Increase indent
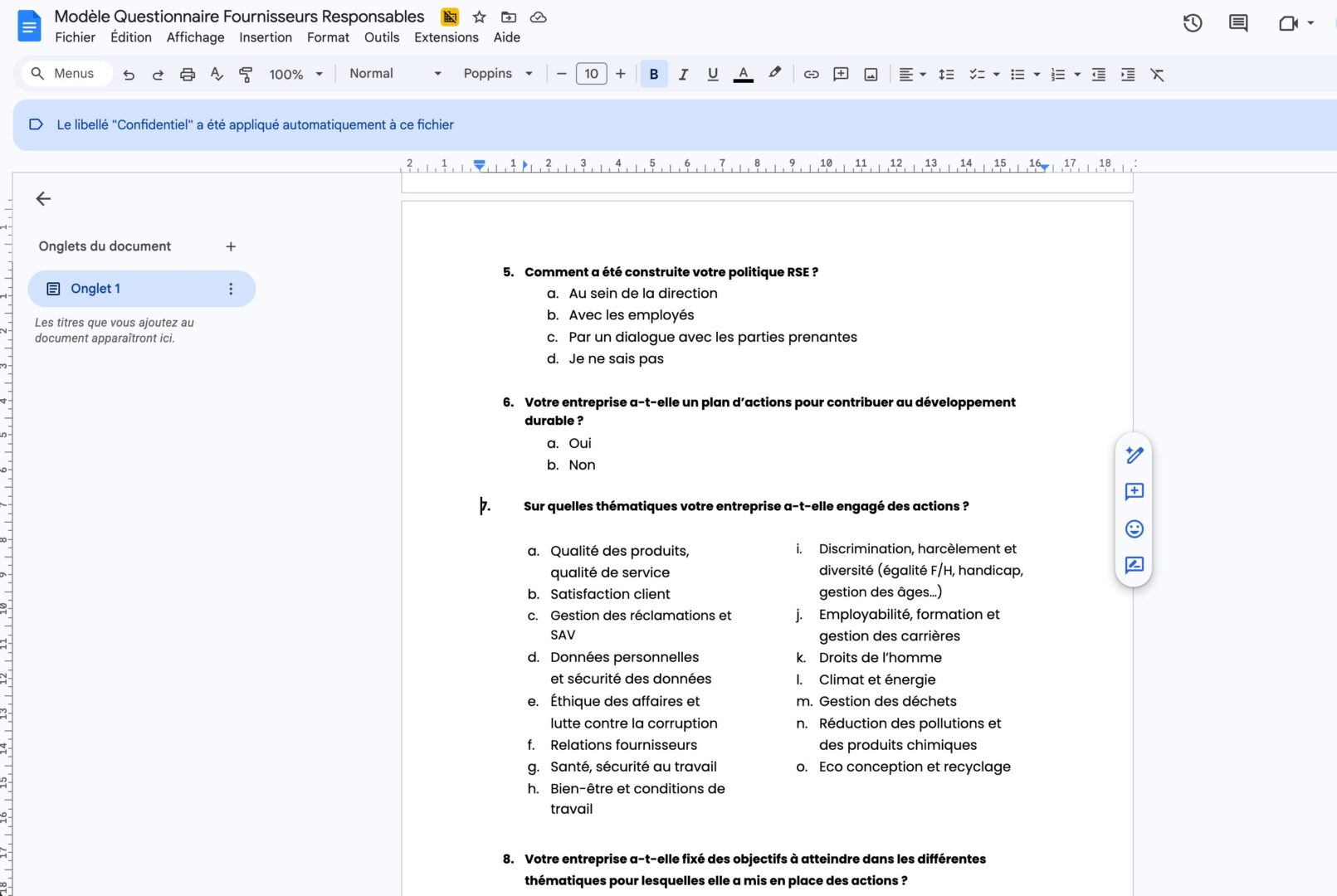This screenshot has width=1337, height=896. click(x=1128, y=74)
